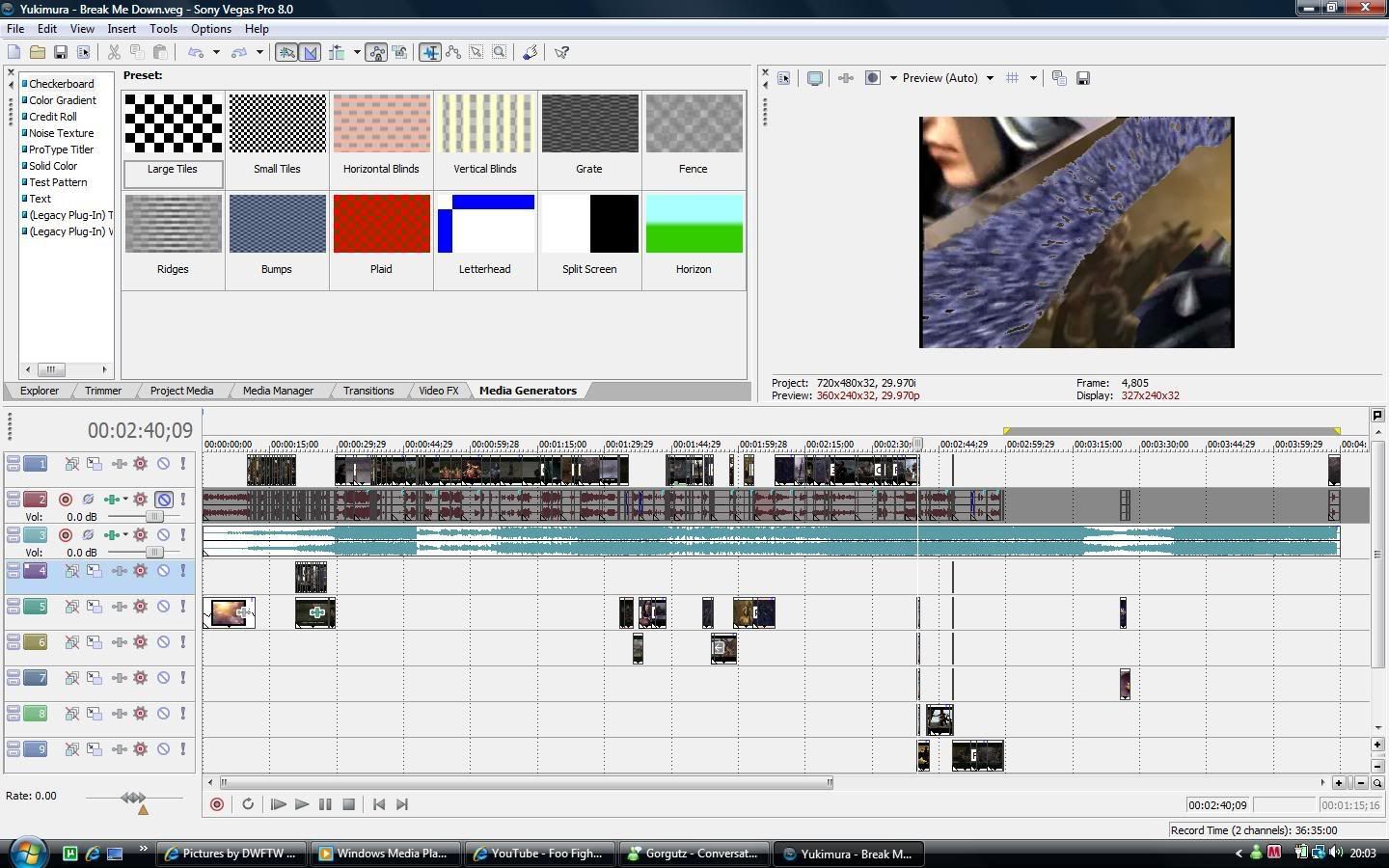
Task: Open Track FX on track 1
Action: click(x=141, y=464)
